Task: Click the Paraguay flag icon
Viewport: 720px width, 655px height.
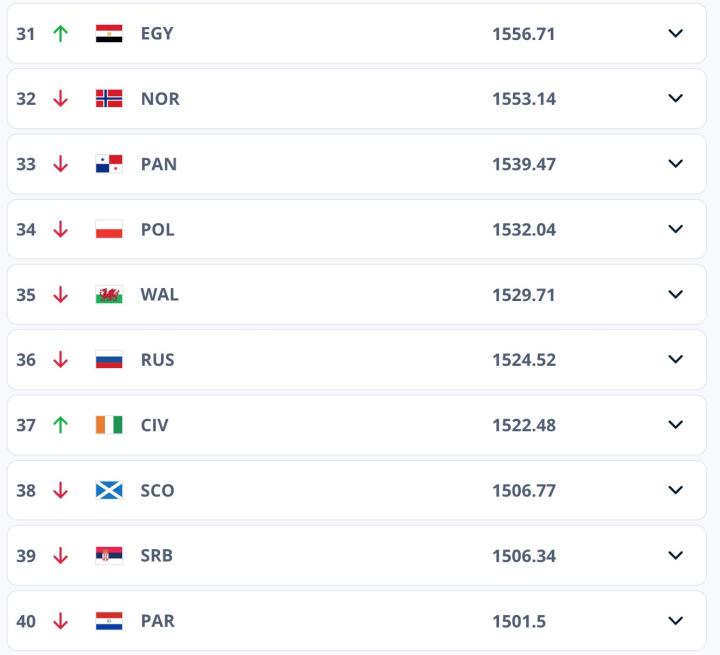Action: pyautogui.click(x=109, y=621)
